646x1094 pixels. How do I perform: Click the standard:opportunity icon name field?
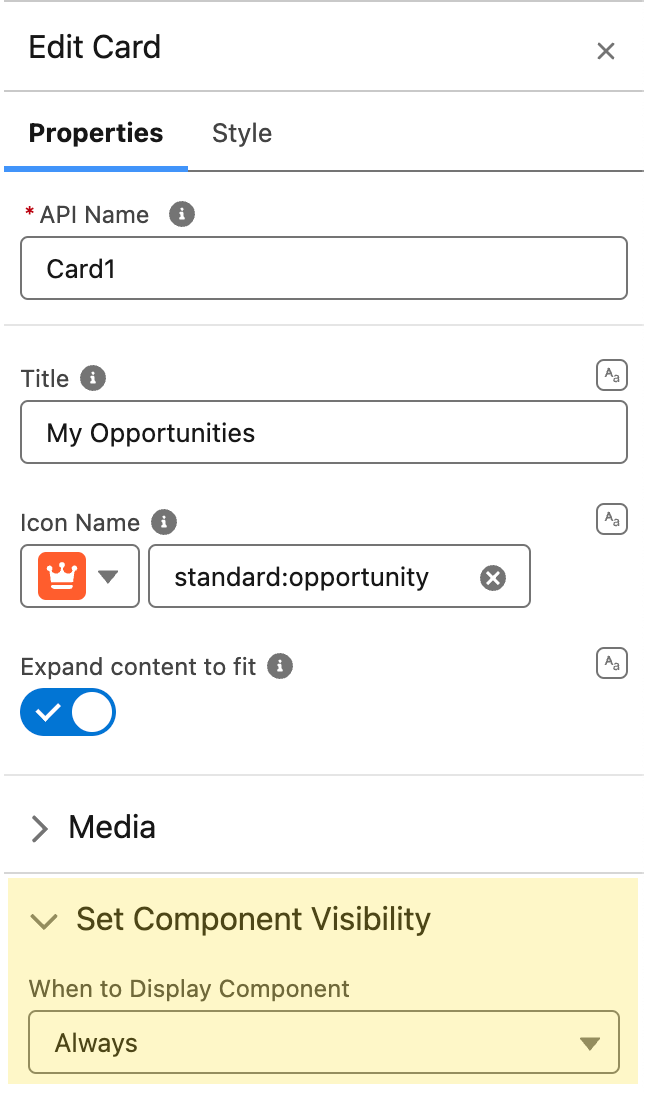339,576
